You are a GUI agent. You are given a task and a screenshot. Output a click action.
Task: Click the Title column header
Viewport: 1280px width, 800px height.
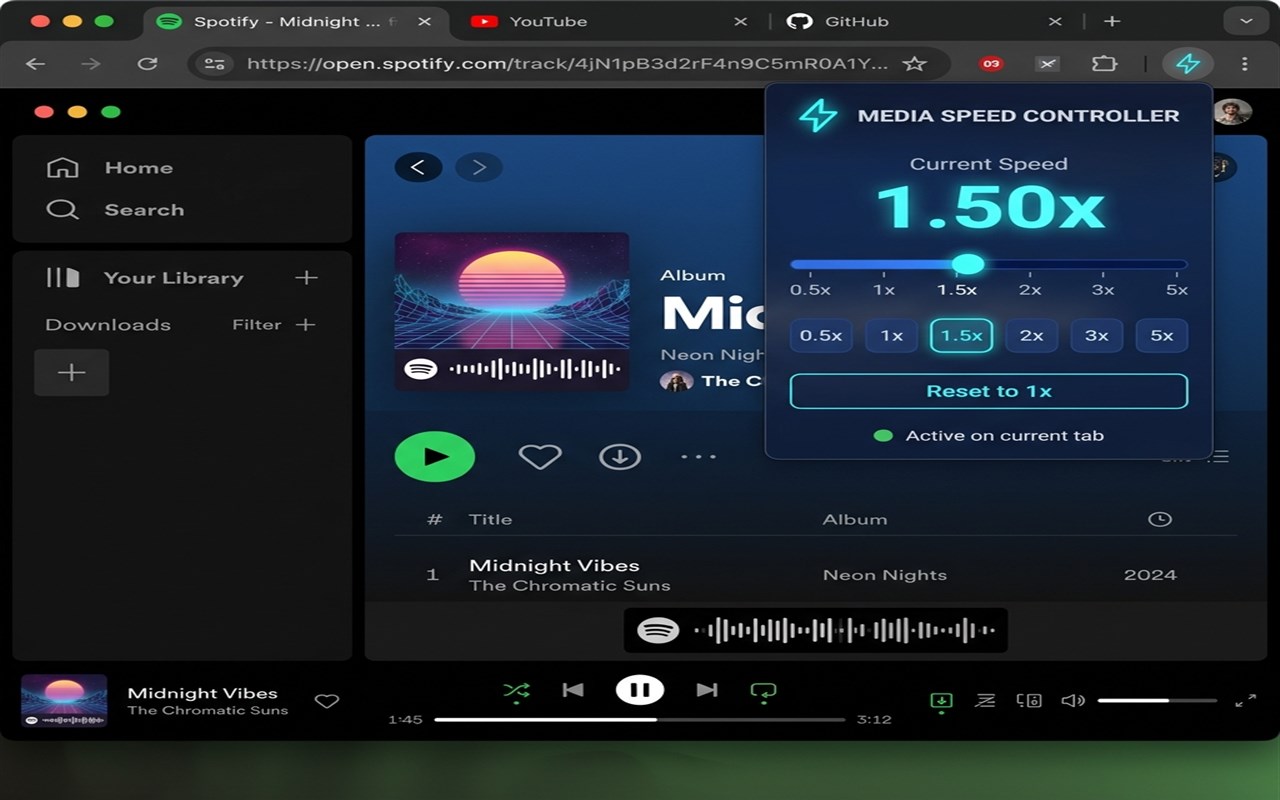pyautogui.click(x=490, y=519)
